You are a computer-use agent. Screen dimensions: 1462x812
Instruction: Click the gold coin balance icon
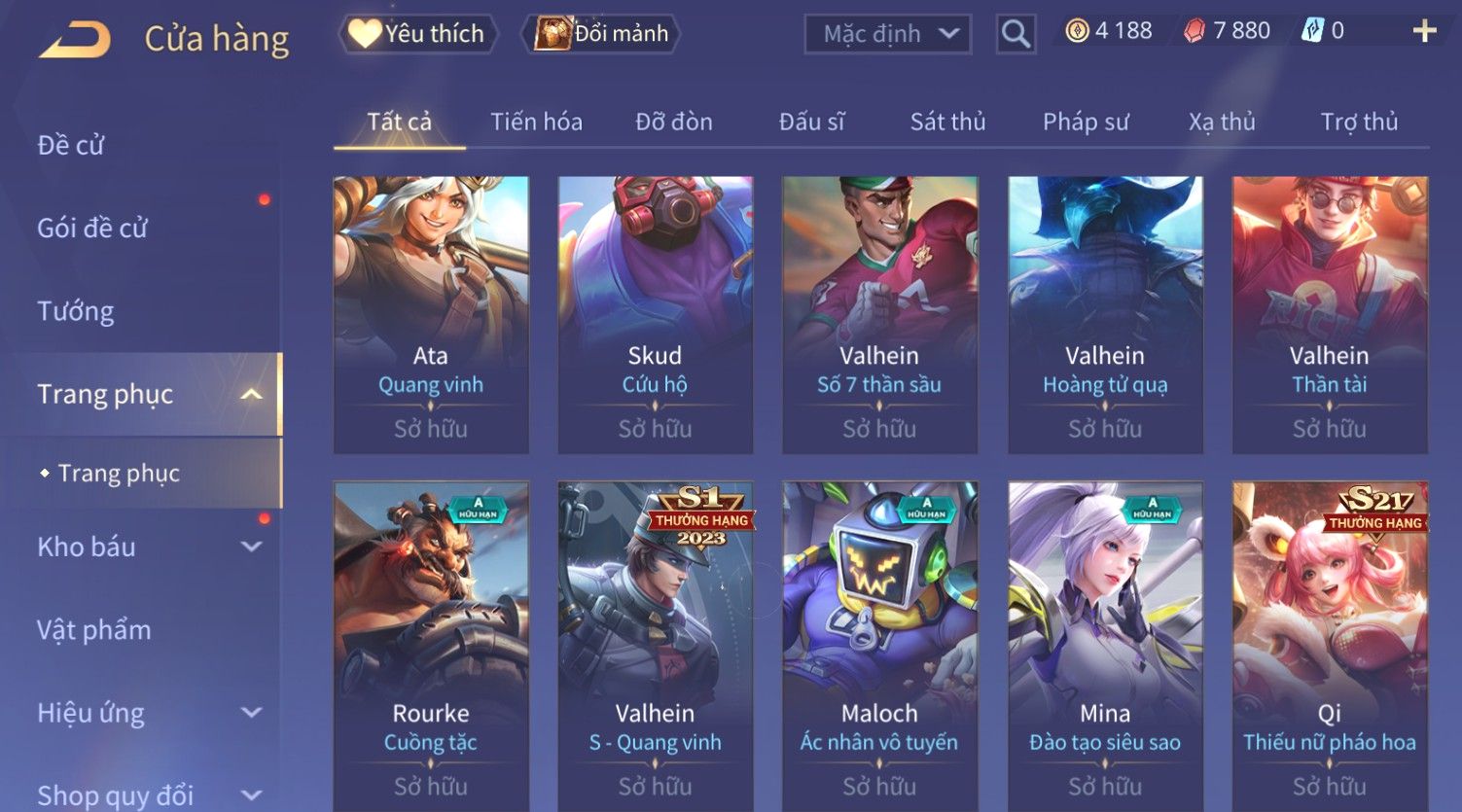(x=1077, y=31)
